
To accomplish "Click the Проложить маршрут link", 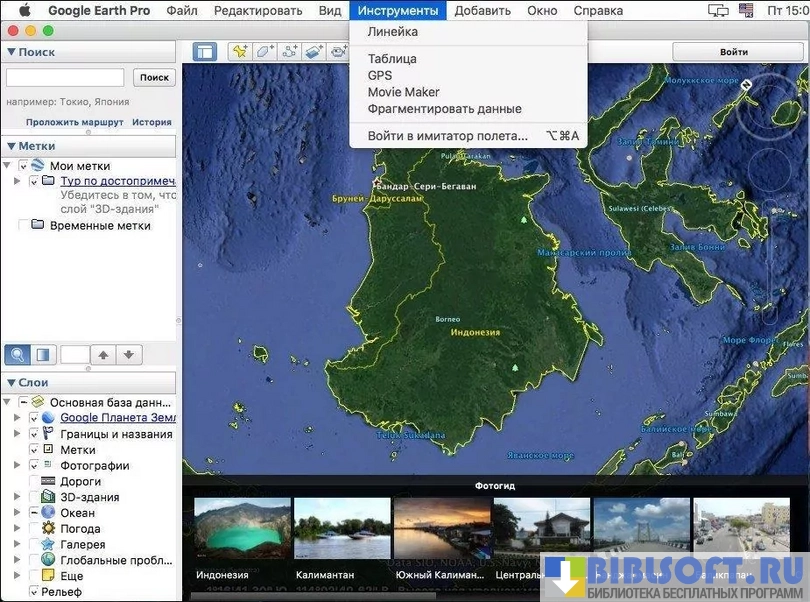I will click(75, 122).
